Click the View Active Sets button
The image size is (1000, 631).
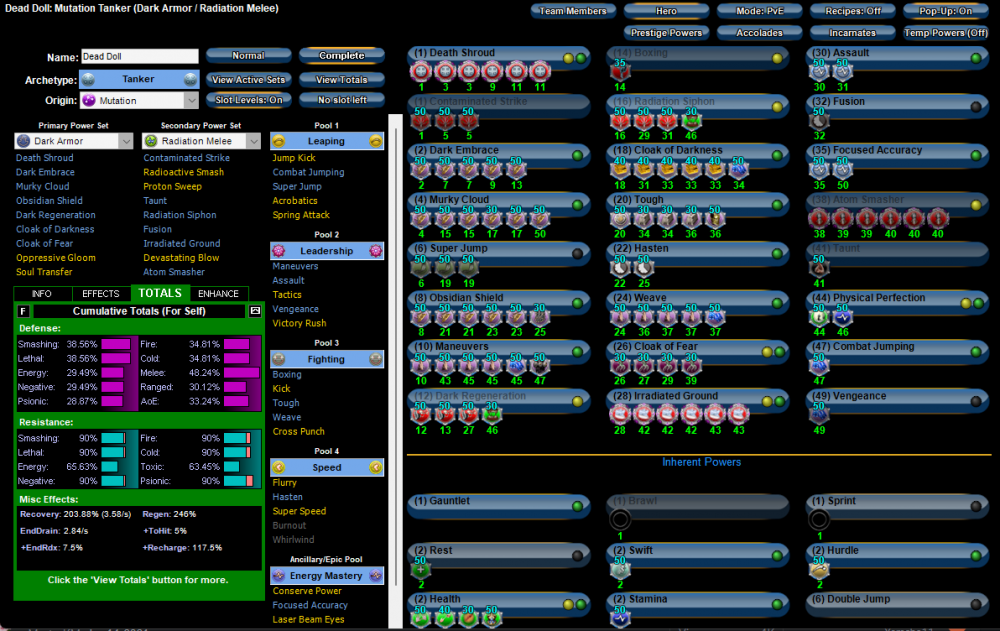(x=248, y=79)
